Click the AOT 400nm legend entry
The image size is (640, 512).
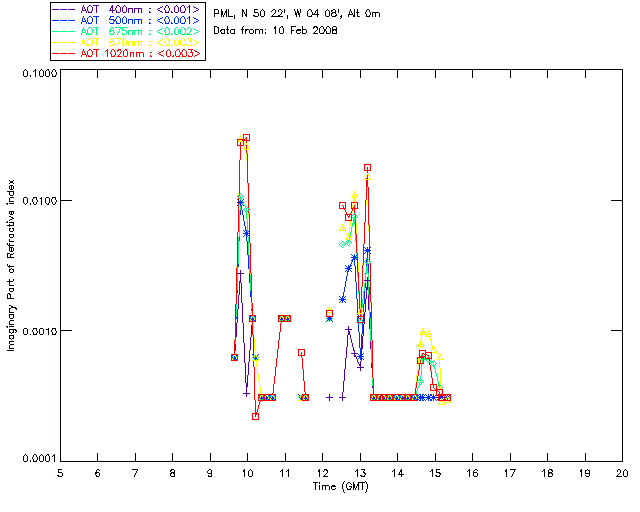pyautogui.click(x=128, y=8)
